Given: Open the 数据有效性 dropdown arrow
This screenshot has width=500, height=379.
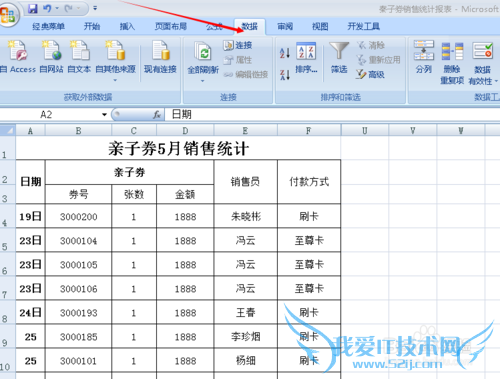Looking at the screenshot, I should tap(496, 81).
